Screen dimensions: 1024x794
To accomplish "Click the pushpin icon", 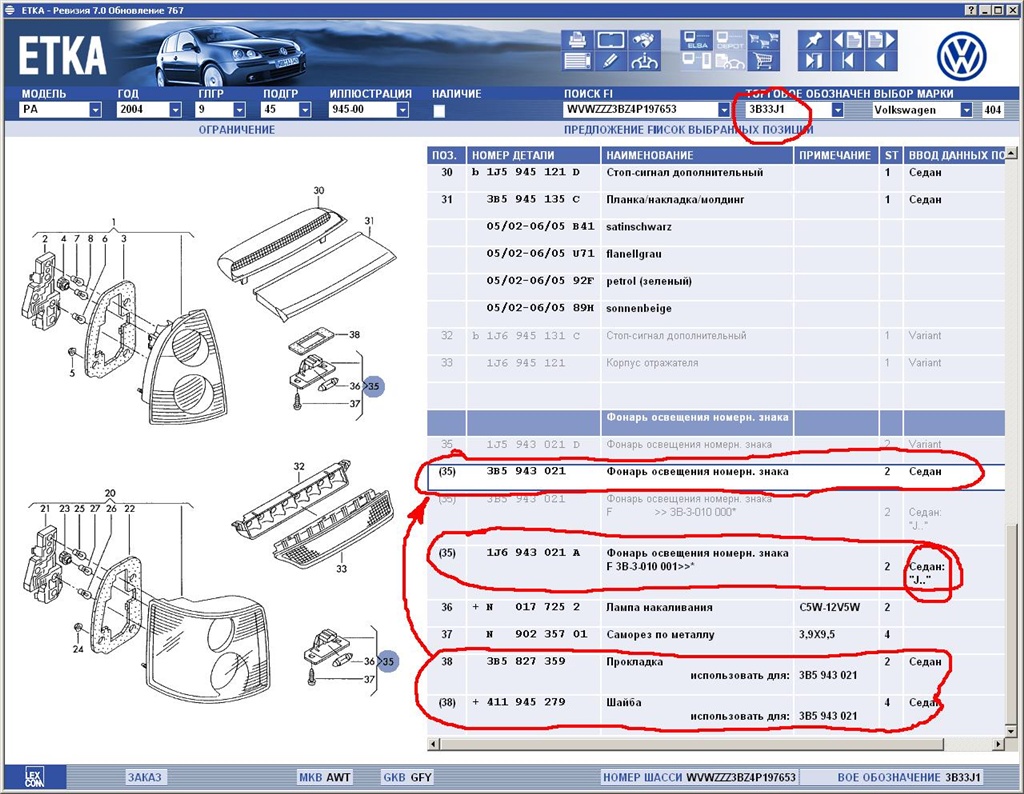I will (x=814, y=40).
